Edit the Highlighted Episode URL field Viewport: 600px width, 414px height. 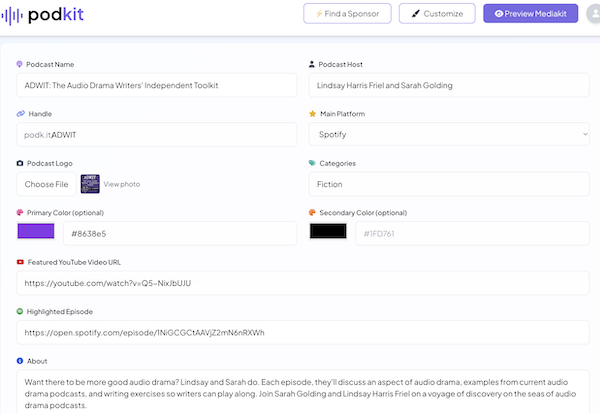pyautogui.click(x=303, y=333)
